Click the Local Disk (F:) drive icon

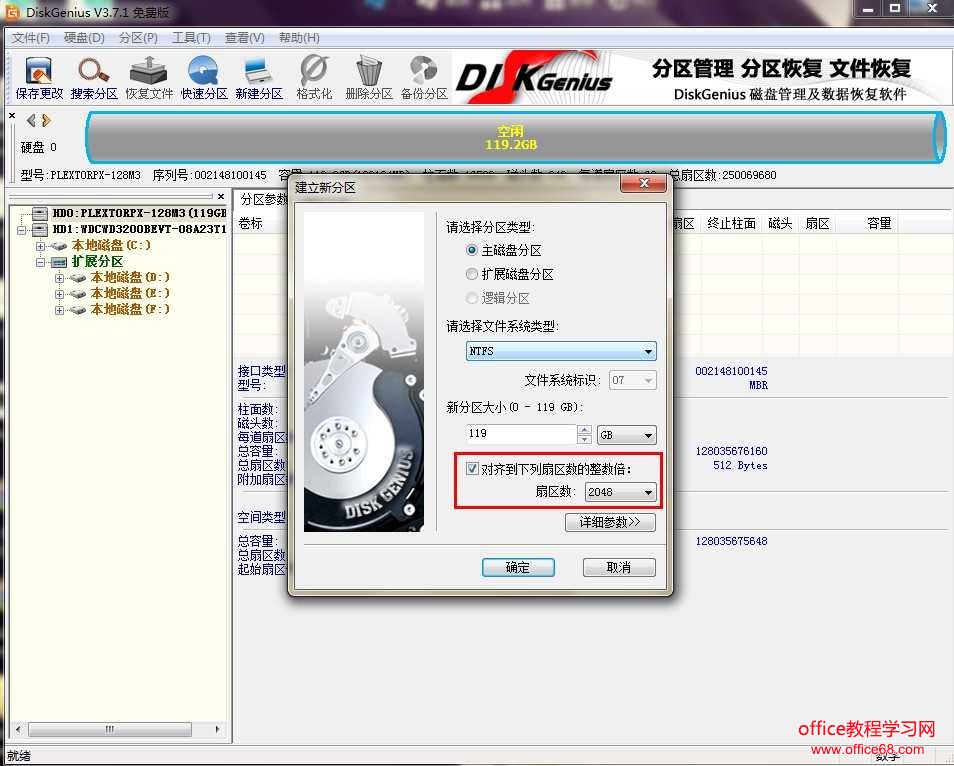tap(78, 310)
